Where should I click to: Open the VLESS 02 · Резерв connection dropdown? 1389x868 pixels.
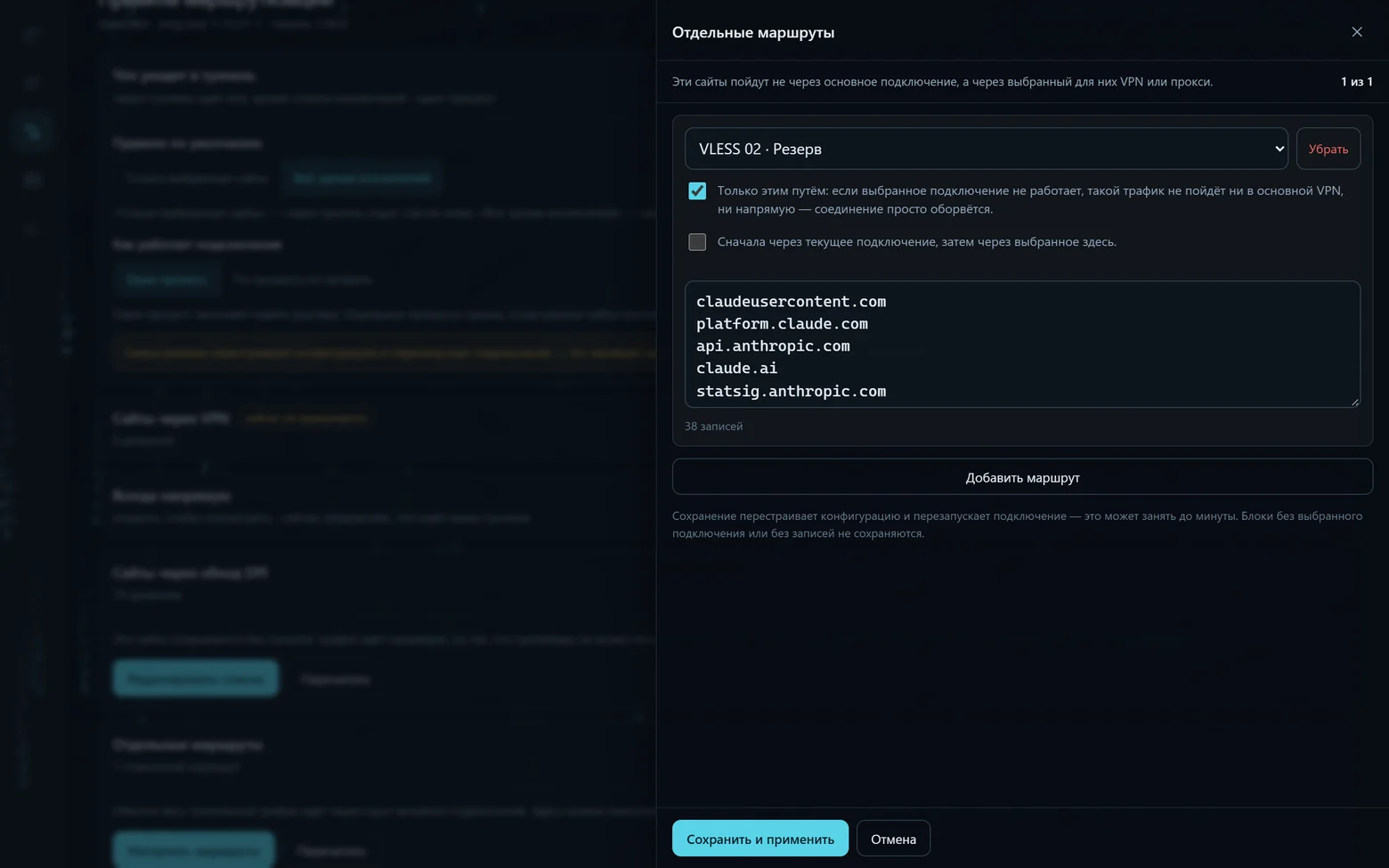[x=986, y=149]
